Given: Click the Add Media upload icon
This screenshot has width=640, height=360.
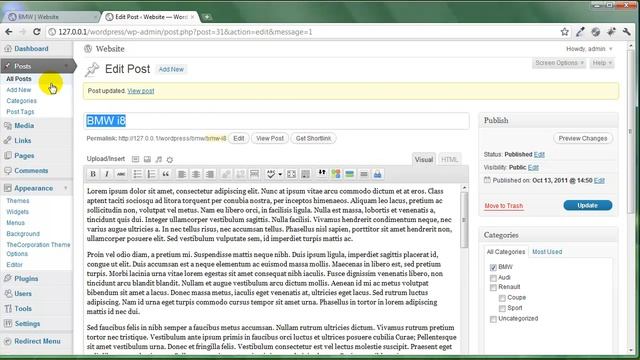Looking at the screenshot, I should [x=170, y=160].
